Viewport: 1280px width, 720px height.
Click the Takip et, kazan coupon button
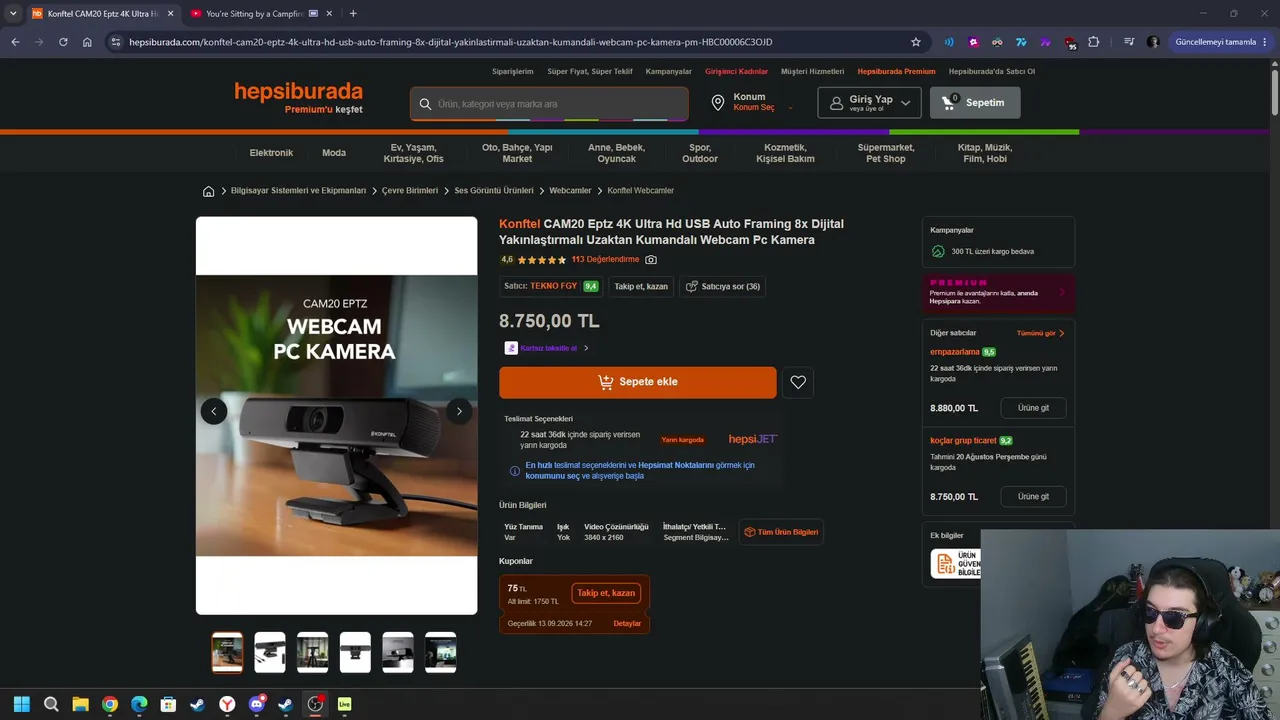point(606,593)
